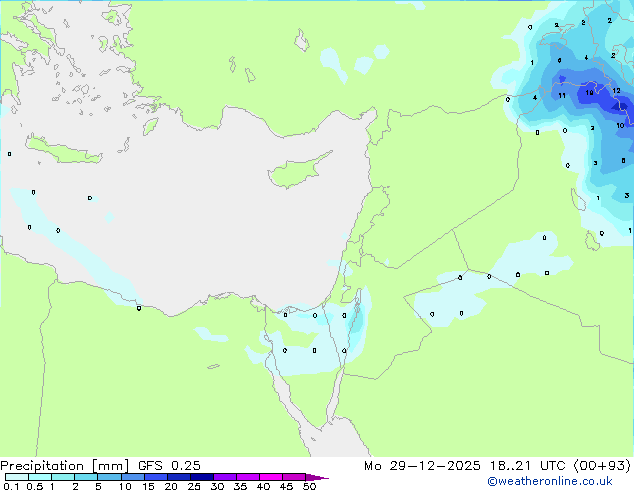Click the 1–2 mm legend swatch

coord(63,477)
